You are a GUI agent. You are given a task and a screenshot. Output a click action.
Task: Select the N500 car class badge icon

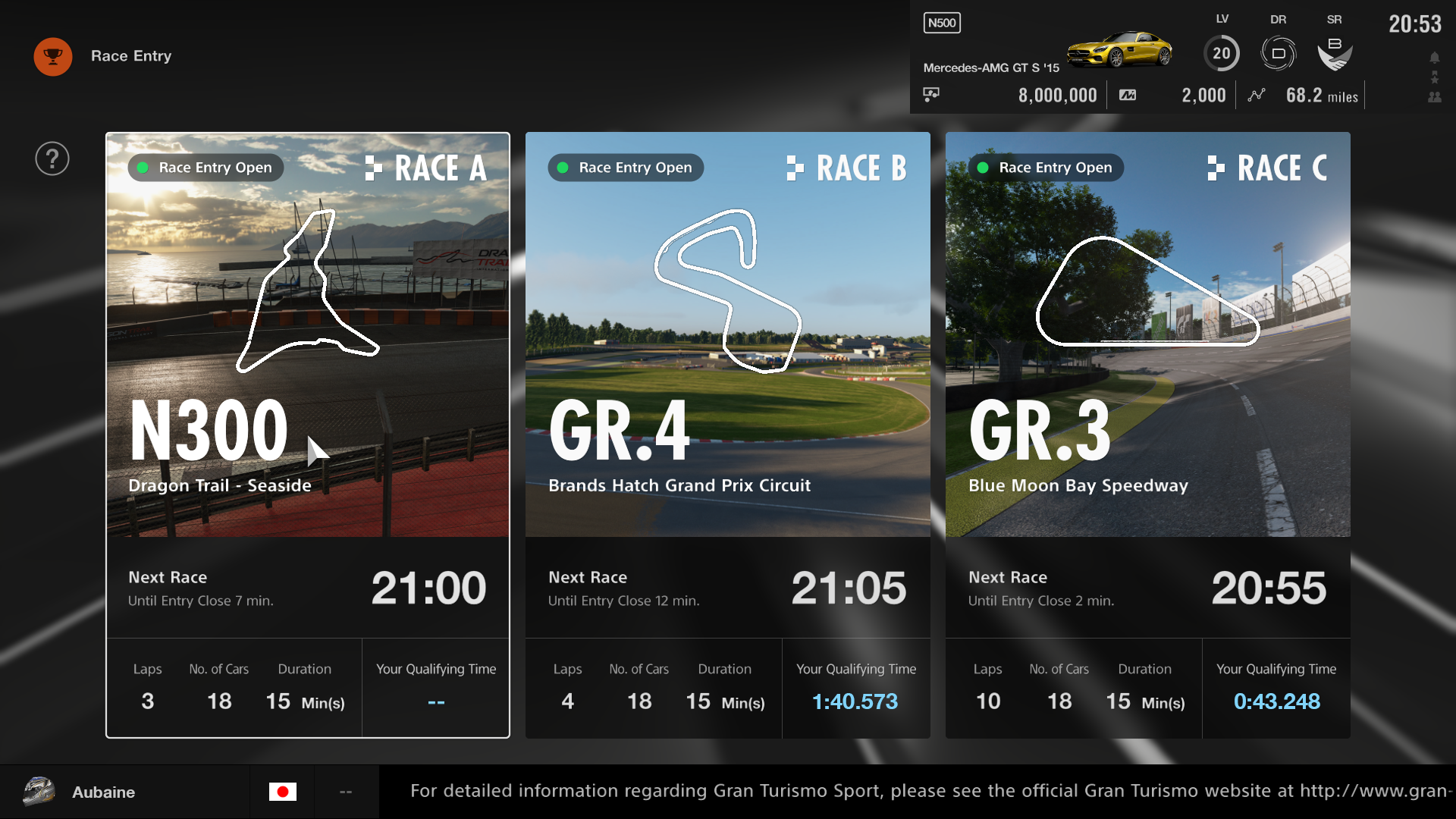coord(940,22)
